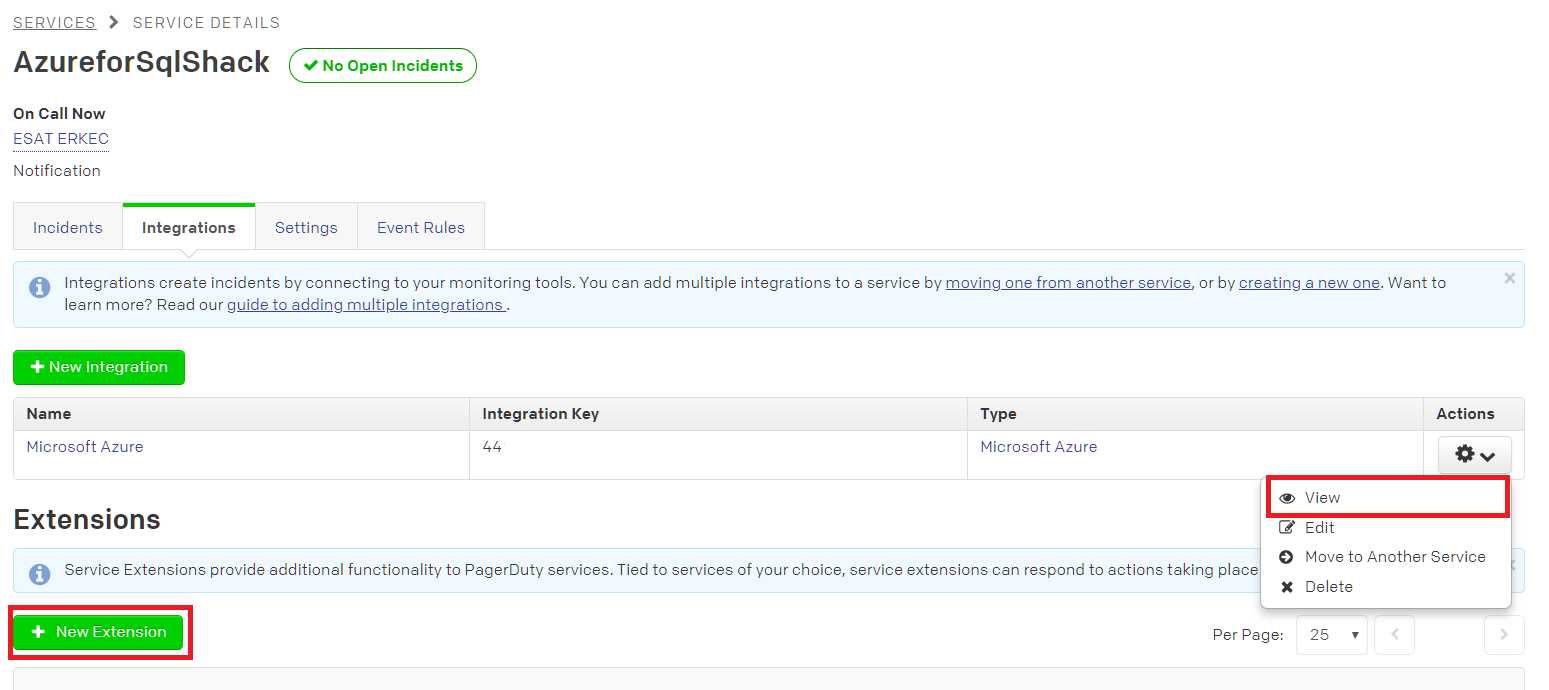Click the New Extension button
The height and width of the screenshot is (690, 1549).
(99, 632)
